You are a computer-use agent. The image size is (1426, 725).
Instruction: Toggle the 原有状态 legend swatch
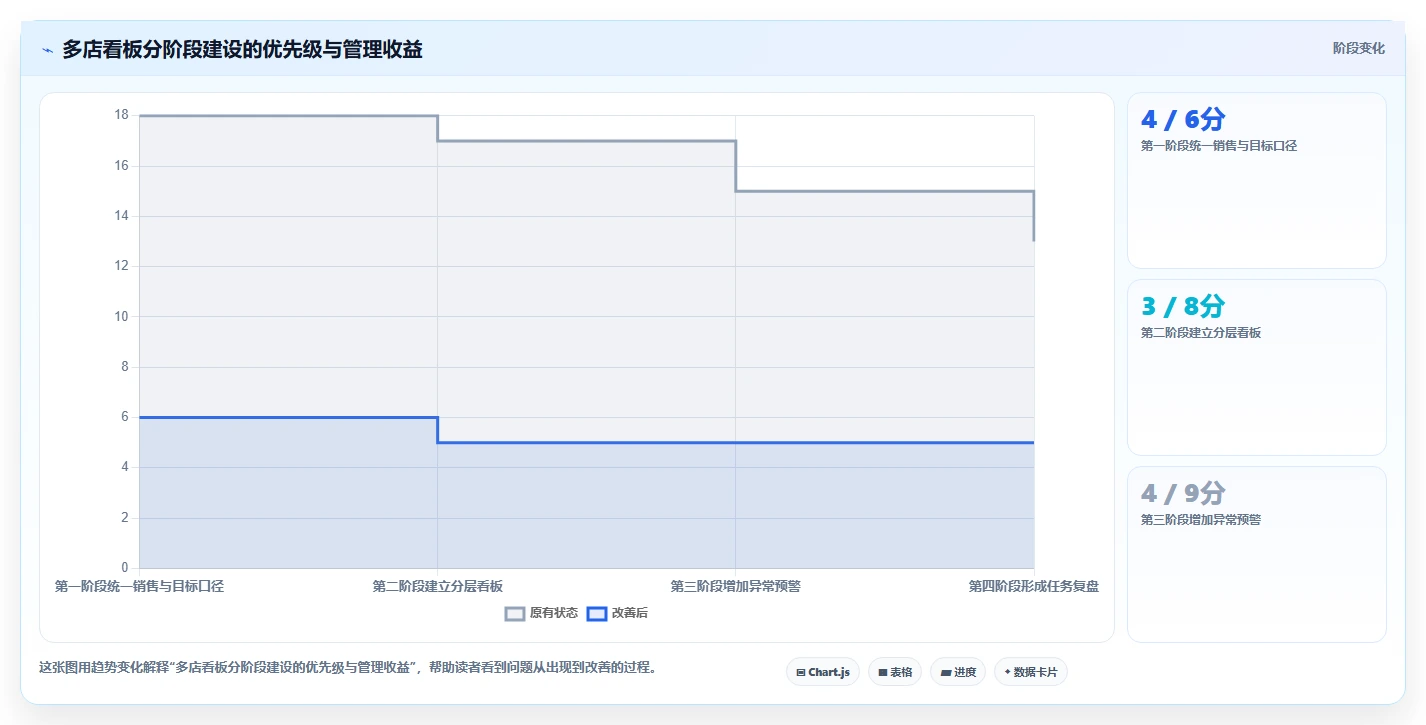pos(515,614)
